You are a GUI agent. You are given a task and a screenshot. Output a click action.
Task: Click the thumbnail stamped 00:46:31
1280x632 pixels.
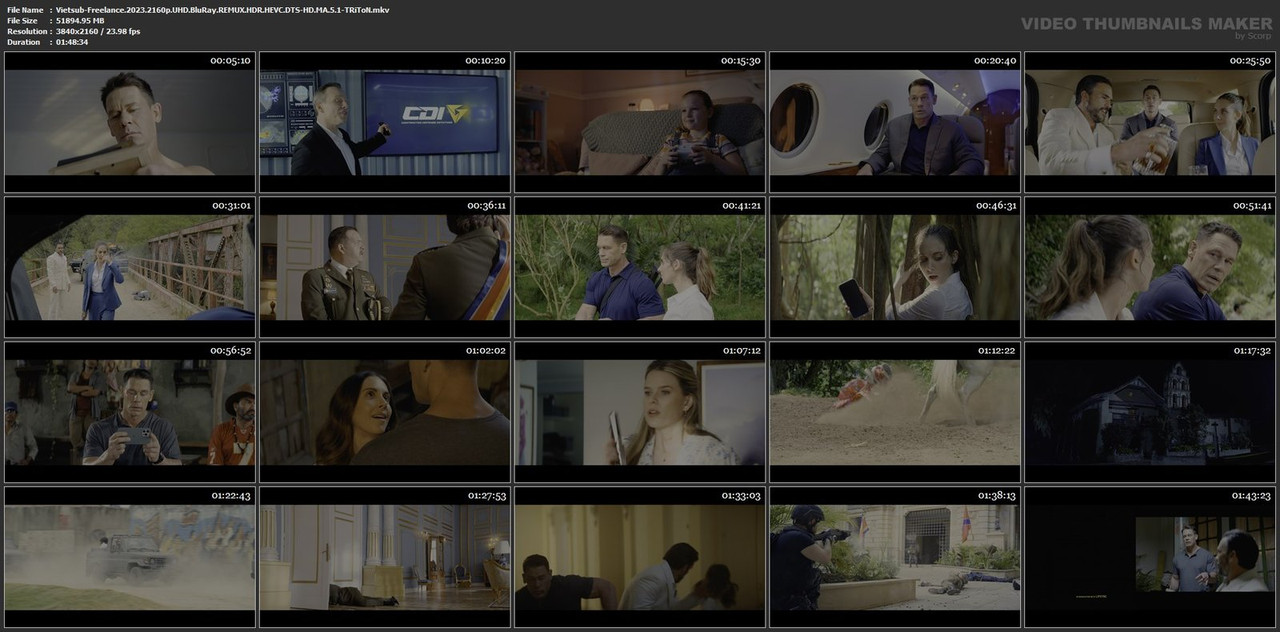tap(895, 267)
